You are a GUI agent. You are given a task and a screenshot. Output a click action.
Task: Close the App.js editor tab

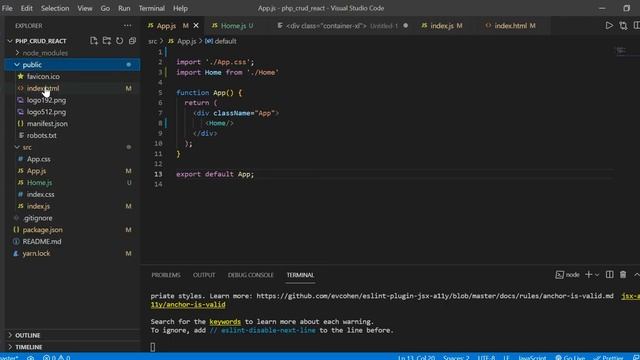click(x=196, y=26)
